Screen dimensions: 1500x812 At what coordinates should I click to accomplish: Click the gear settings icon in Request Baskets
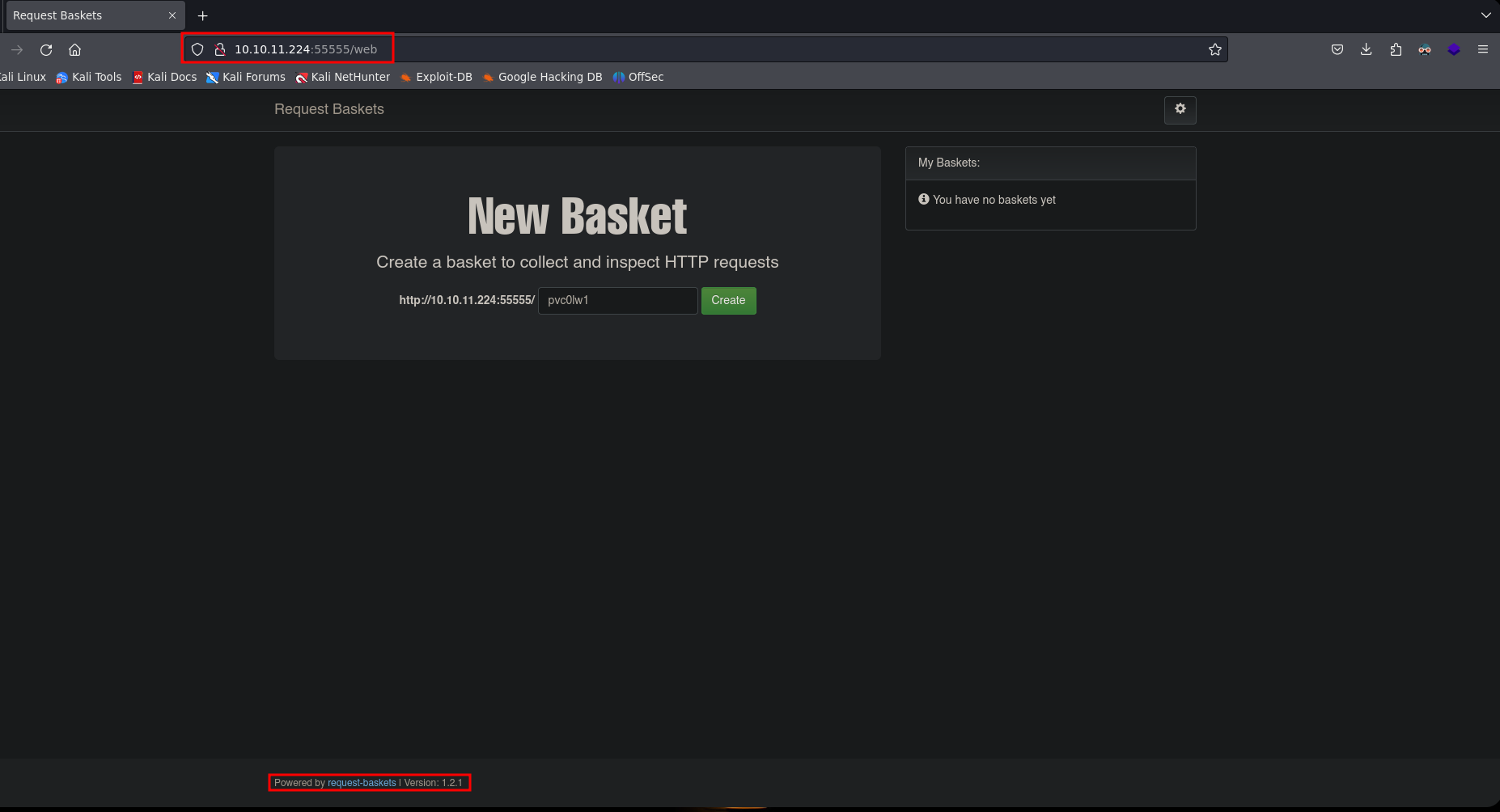1180,109
